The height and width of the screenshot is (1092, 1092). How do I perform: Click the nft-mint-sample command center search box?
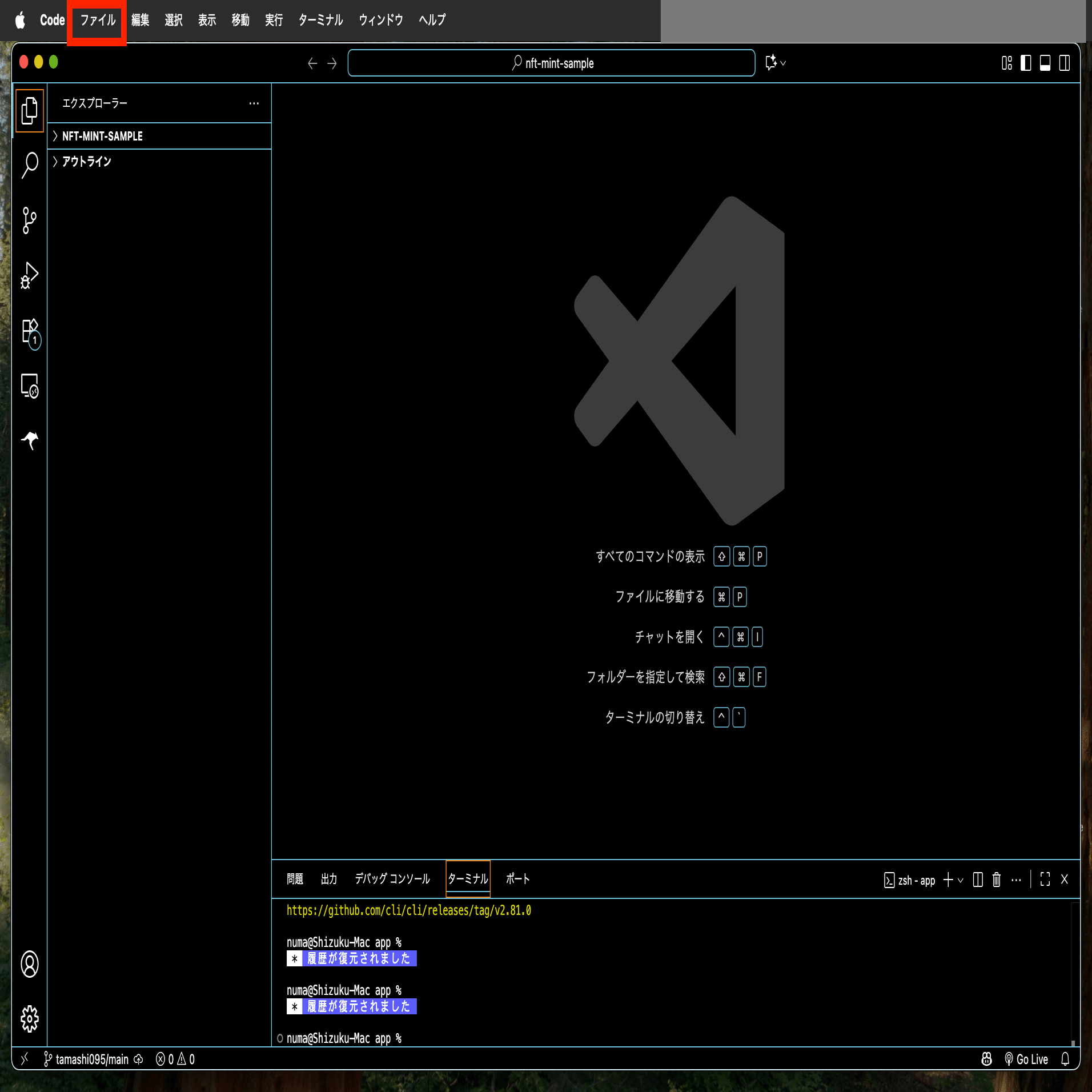click(551, 63)
